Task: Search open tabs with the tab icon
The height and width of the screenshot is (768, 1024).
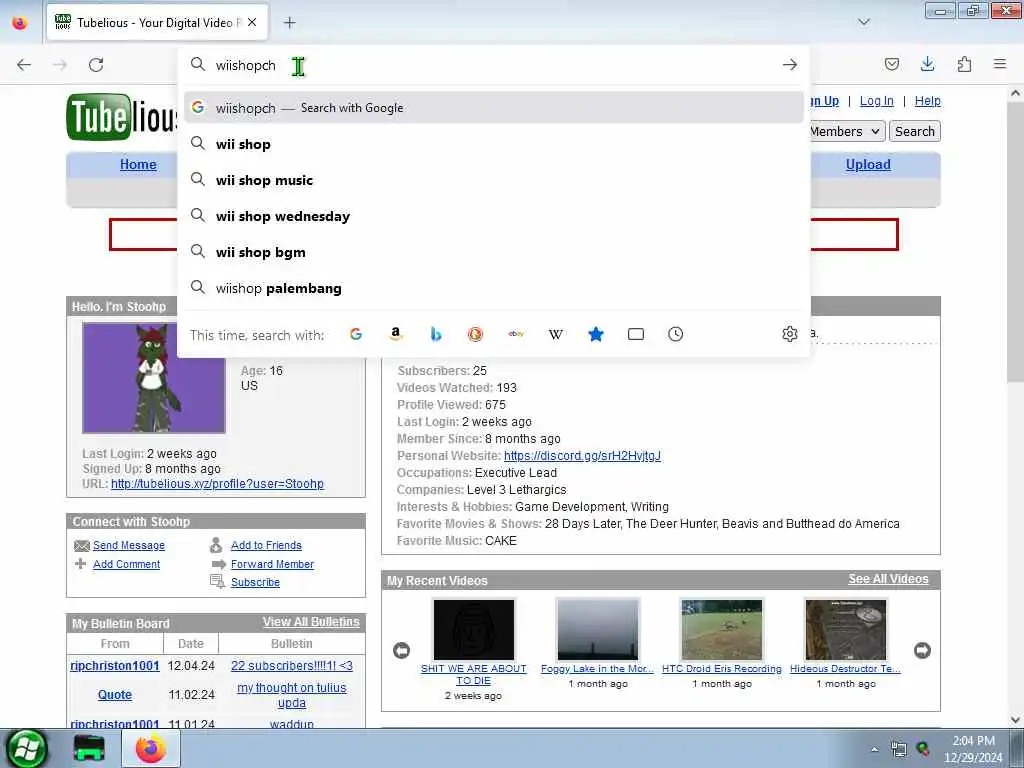Action: [635, 334]
